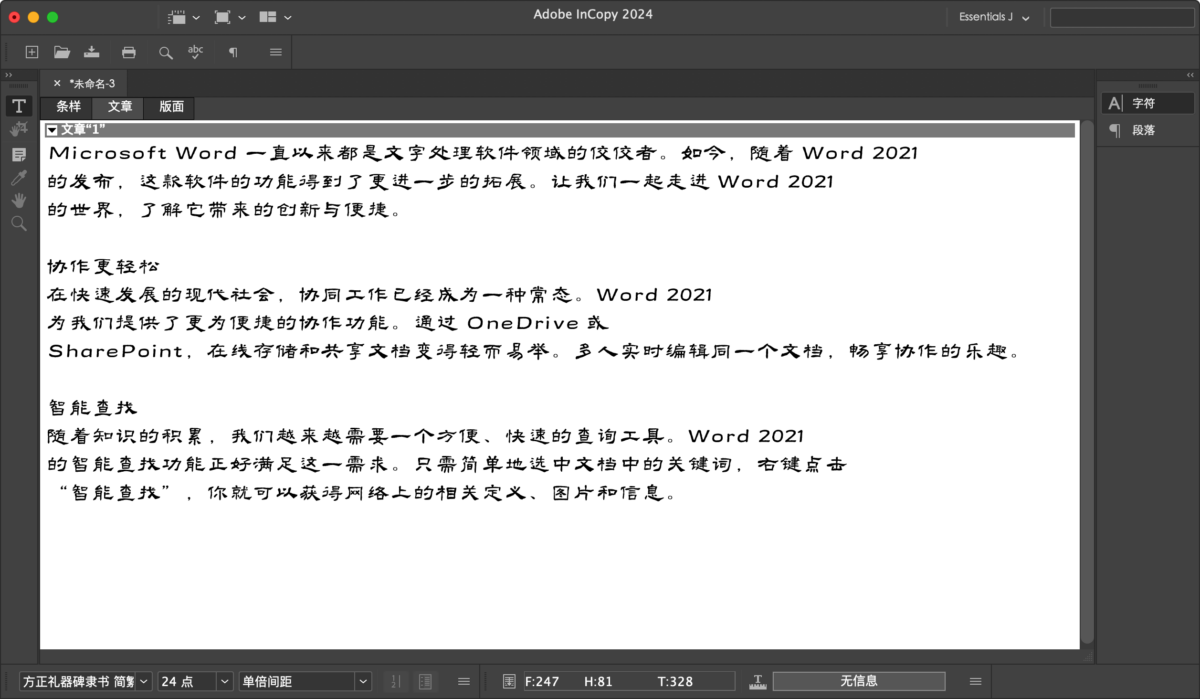This screenshot has height=699, width=1200.
Task: Click the Find/Change magnifier icon
Action: (166, 52)
